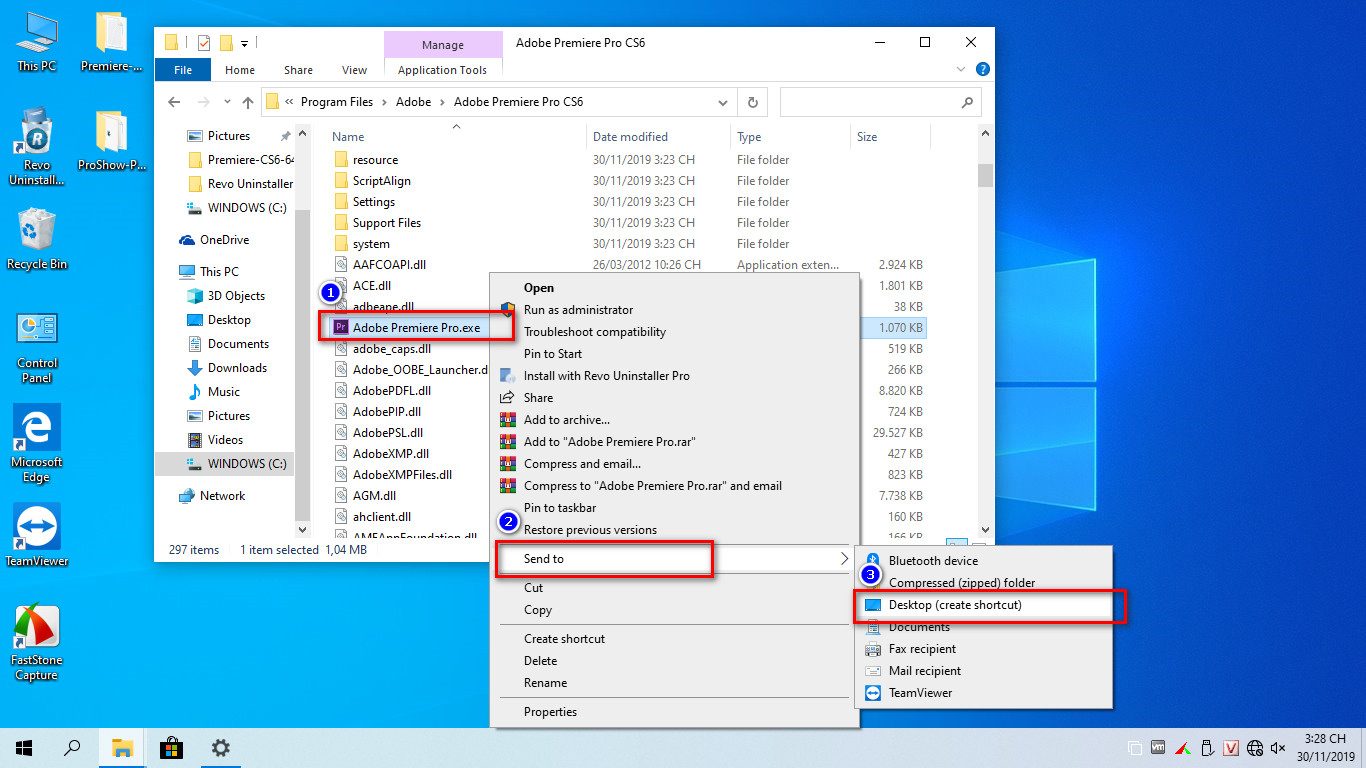Image resolution: width=1366 pixels, height=768 pixels.
Task: Select OneDrive in navigation pane
Action: tap(224, 240)
